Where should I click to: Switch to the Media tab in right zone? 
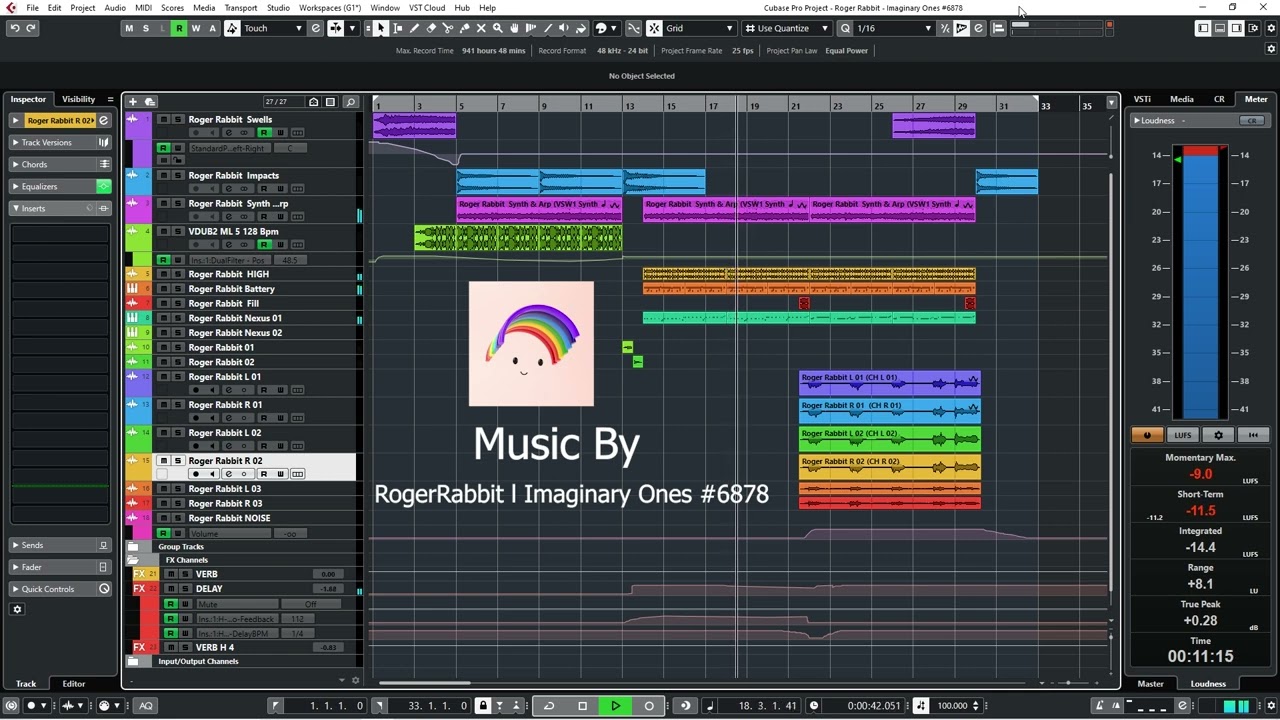click(x=1182, y=99)
